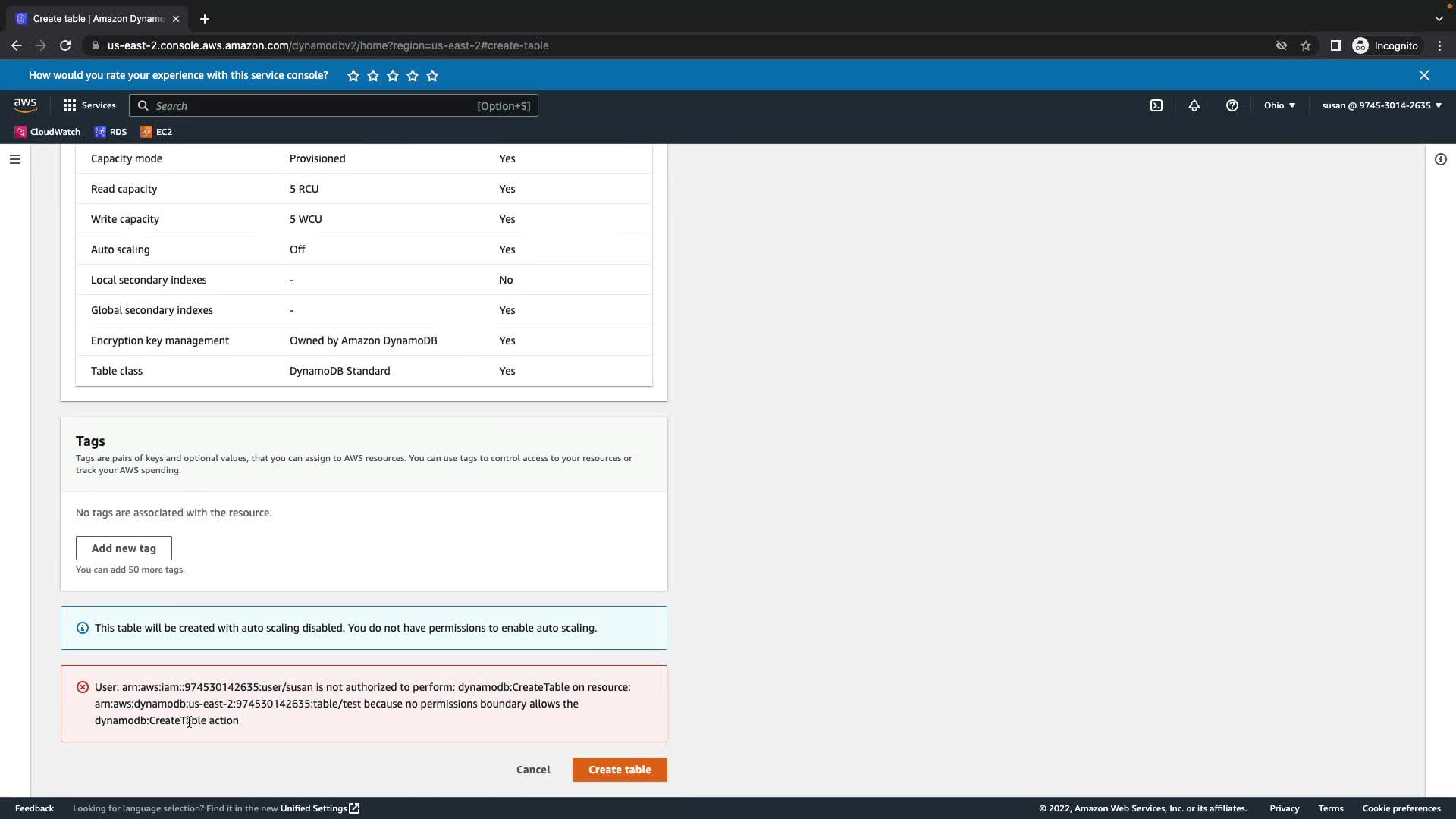The width and height of the screenshot is (1456, 819).
Task: Open the RDS favorite shortcut
Action: tap(111, 132)
